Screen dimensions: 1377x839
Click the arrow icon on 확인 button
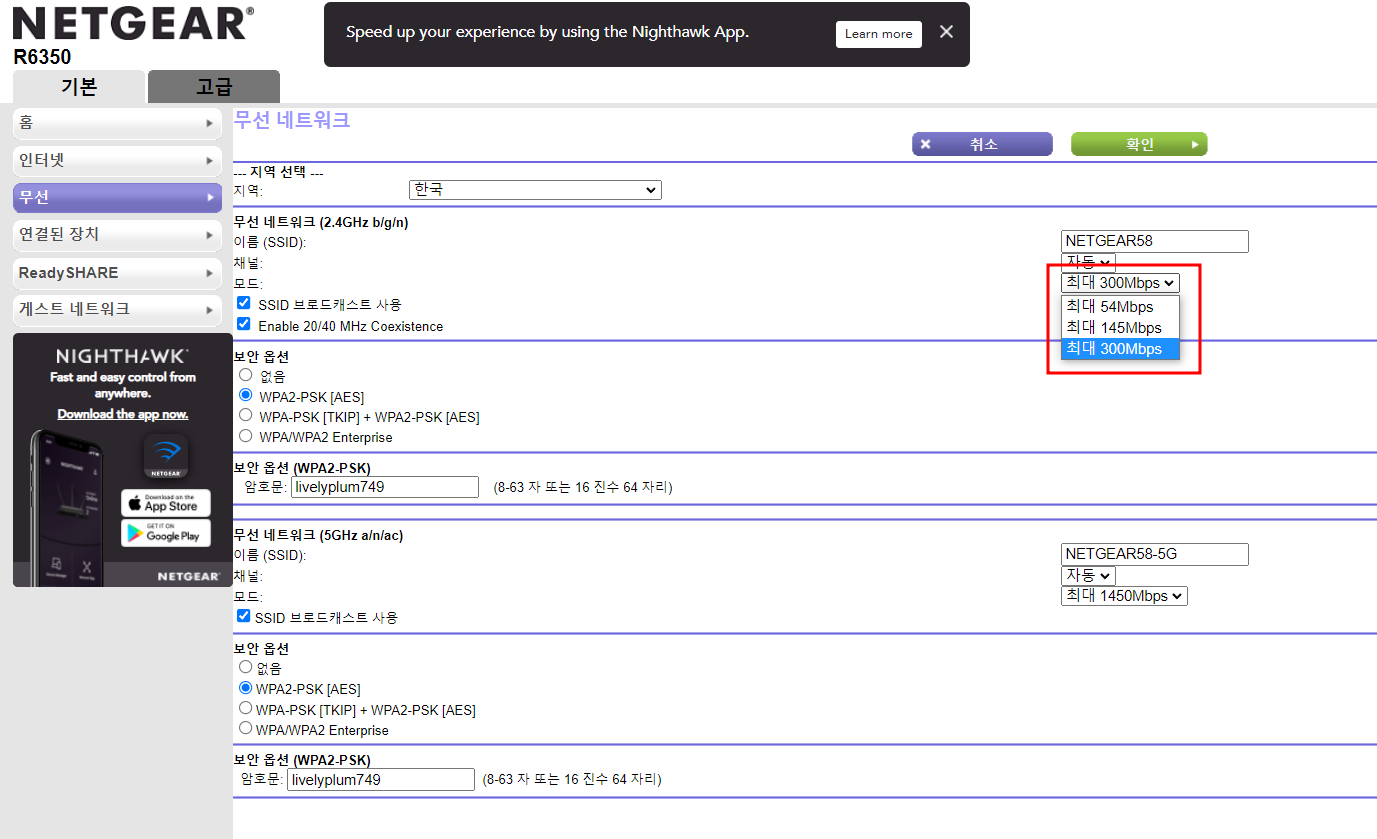[1195, 144]
